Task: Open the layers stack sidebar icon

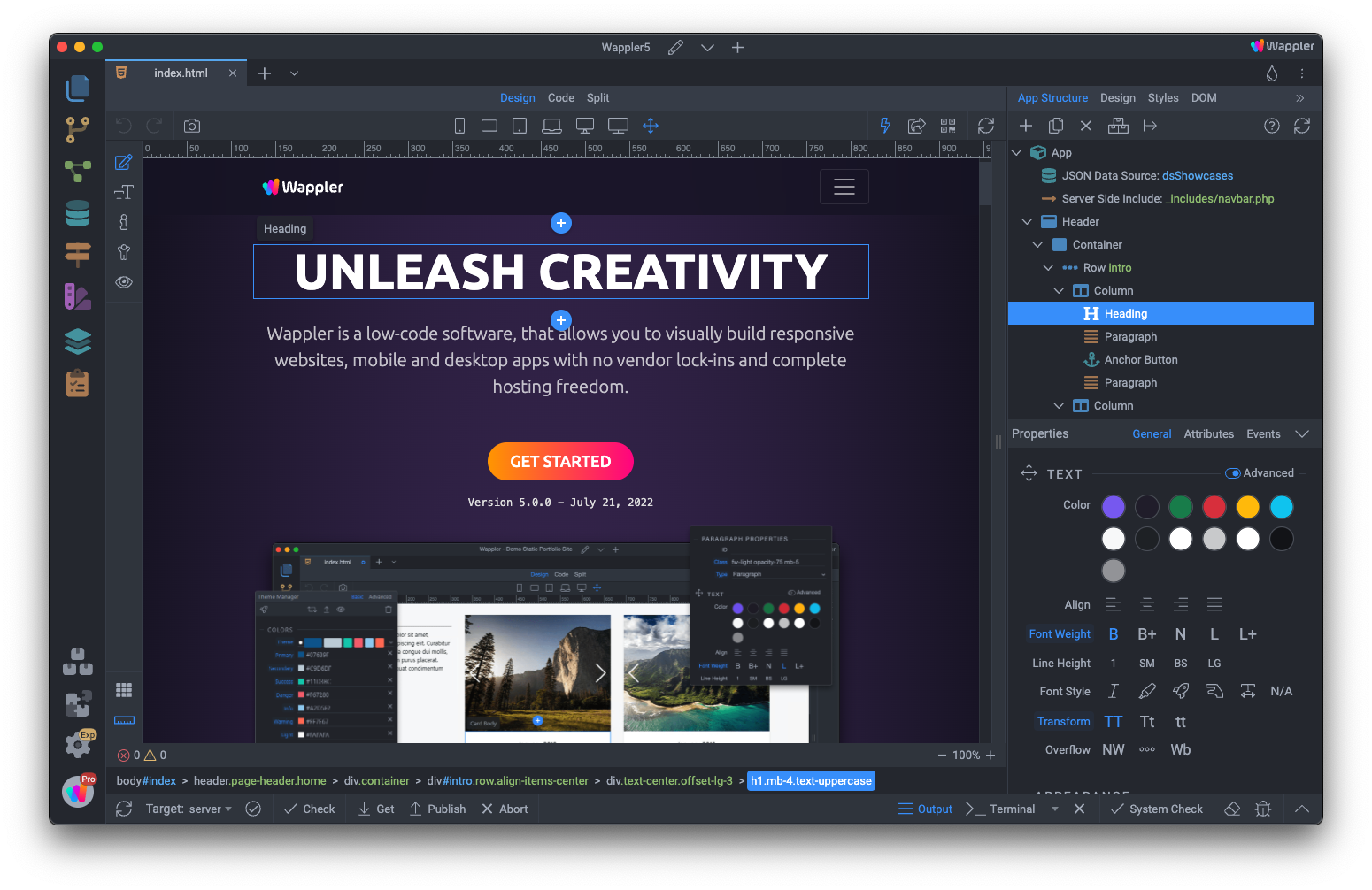Action: [x=78, y=341]
